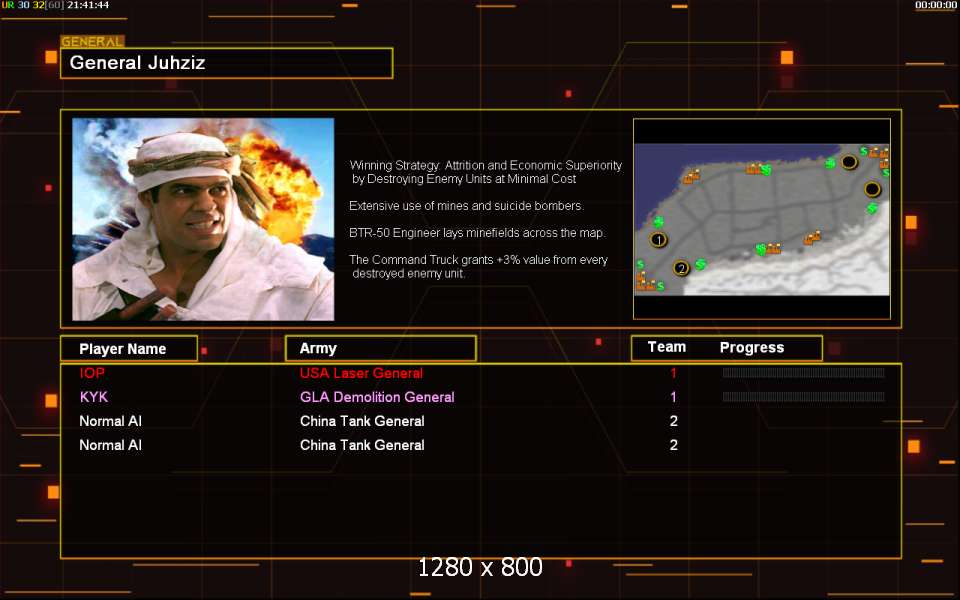Click "The Command Truck grants +3% value" line
Image resolution: width=960 pixels, height=600 pixels.
click(478, 260)
